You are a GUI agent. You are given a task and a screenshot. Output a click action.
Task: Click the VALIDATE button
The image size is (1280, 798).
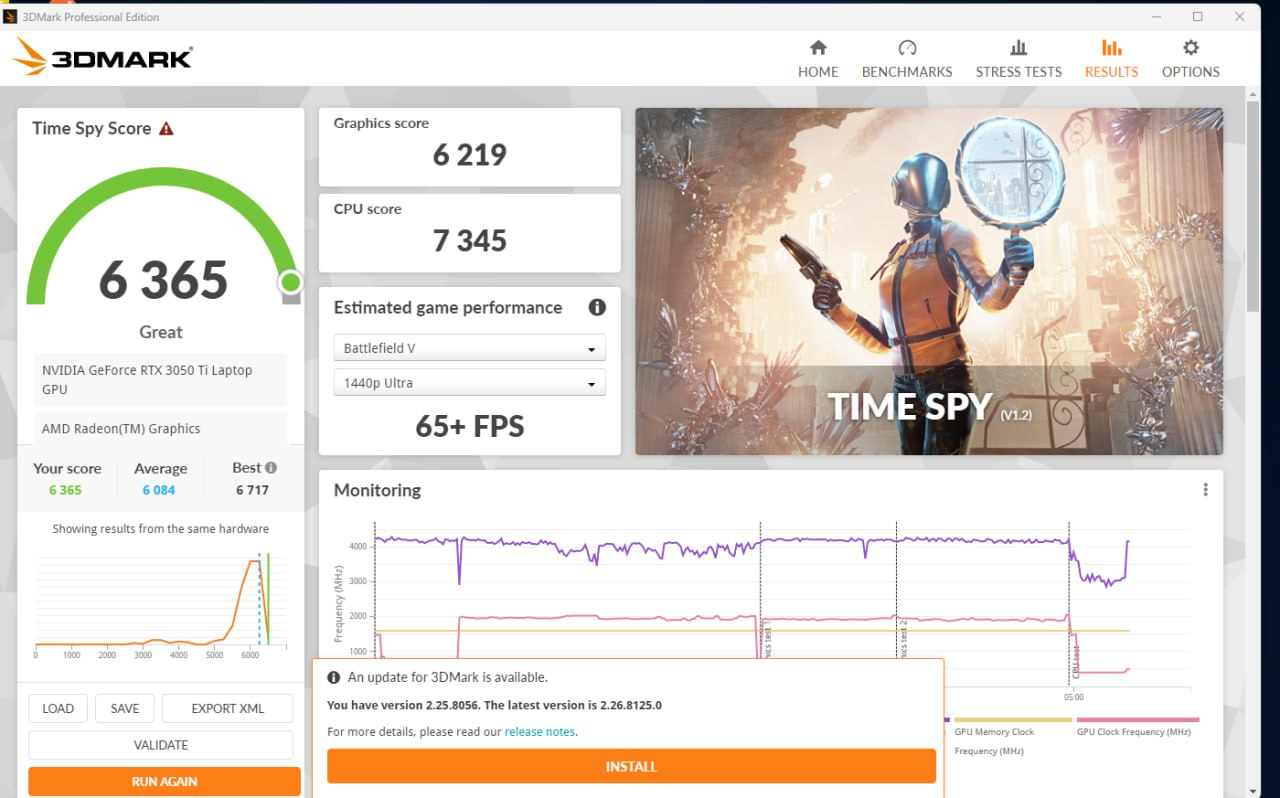161,745
